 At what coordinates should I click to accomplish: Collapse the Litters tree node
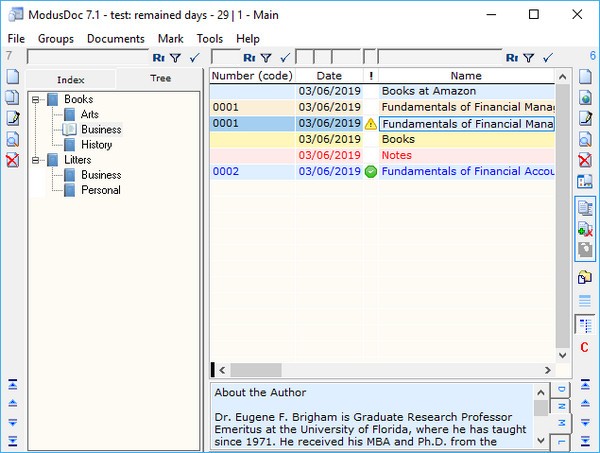[36, 160]
